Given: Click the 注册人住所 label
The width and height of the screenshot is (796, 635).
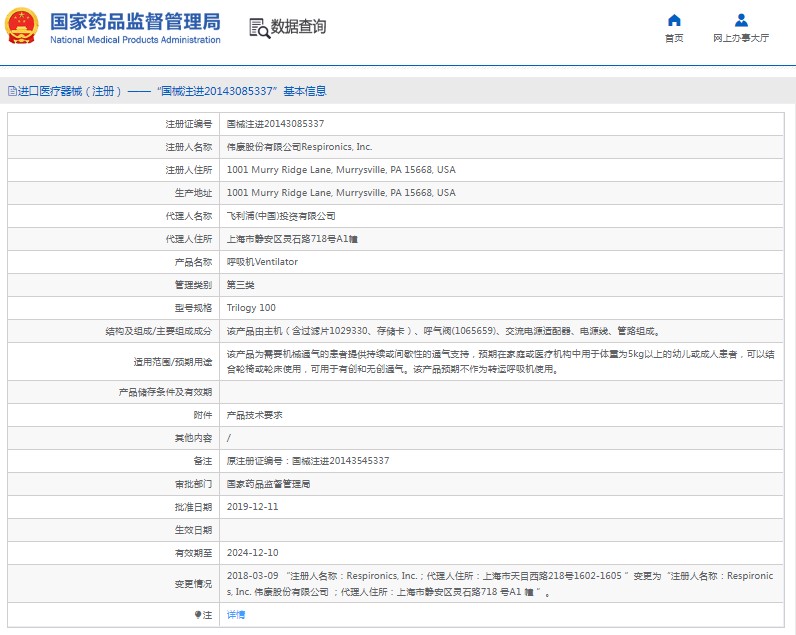Looking at the screenshot, I should tap(188, 170).
